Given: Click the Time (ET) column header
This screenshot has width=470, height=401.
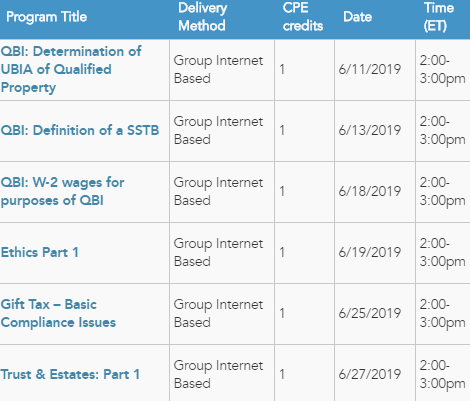Looking at the screenshot, I should click(439, 17).
